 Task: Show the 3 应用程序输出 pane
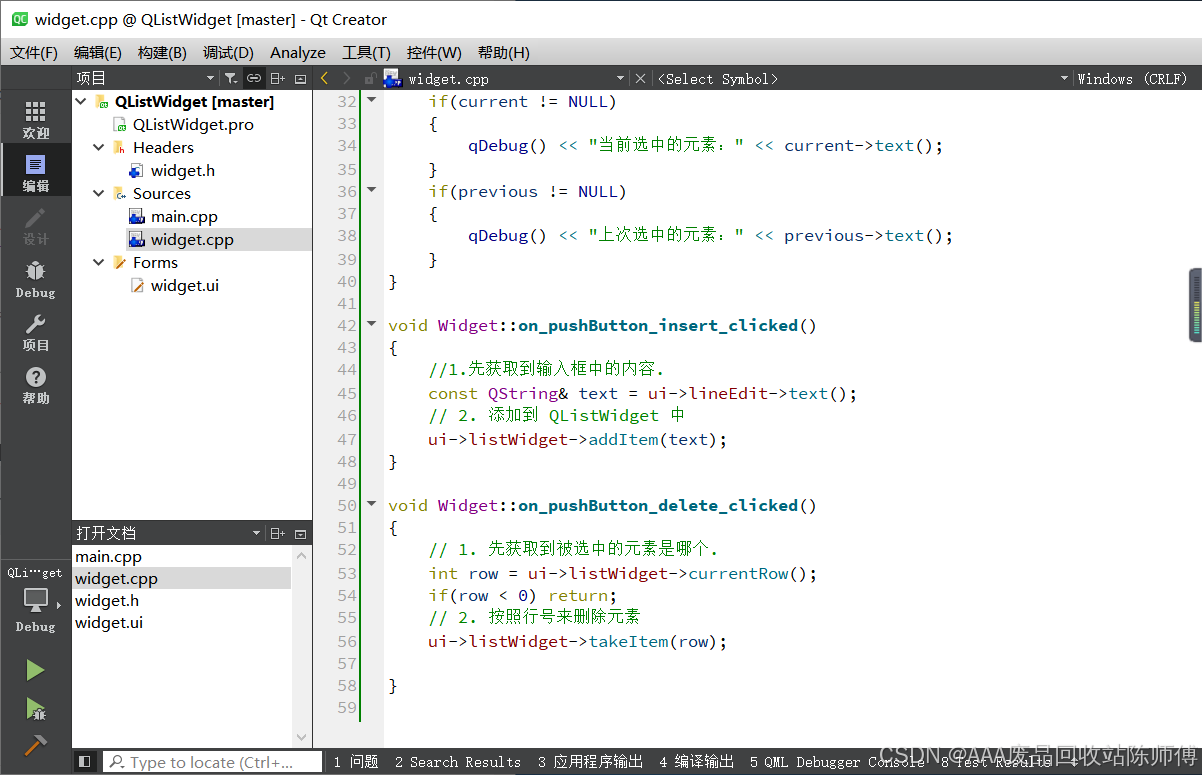[590, 762]
